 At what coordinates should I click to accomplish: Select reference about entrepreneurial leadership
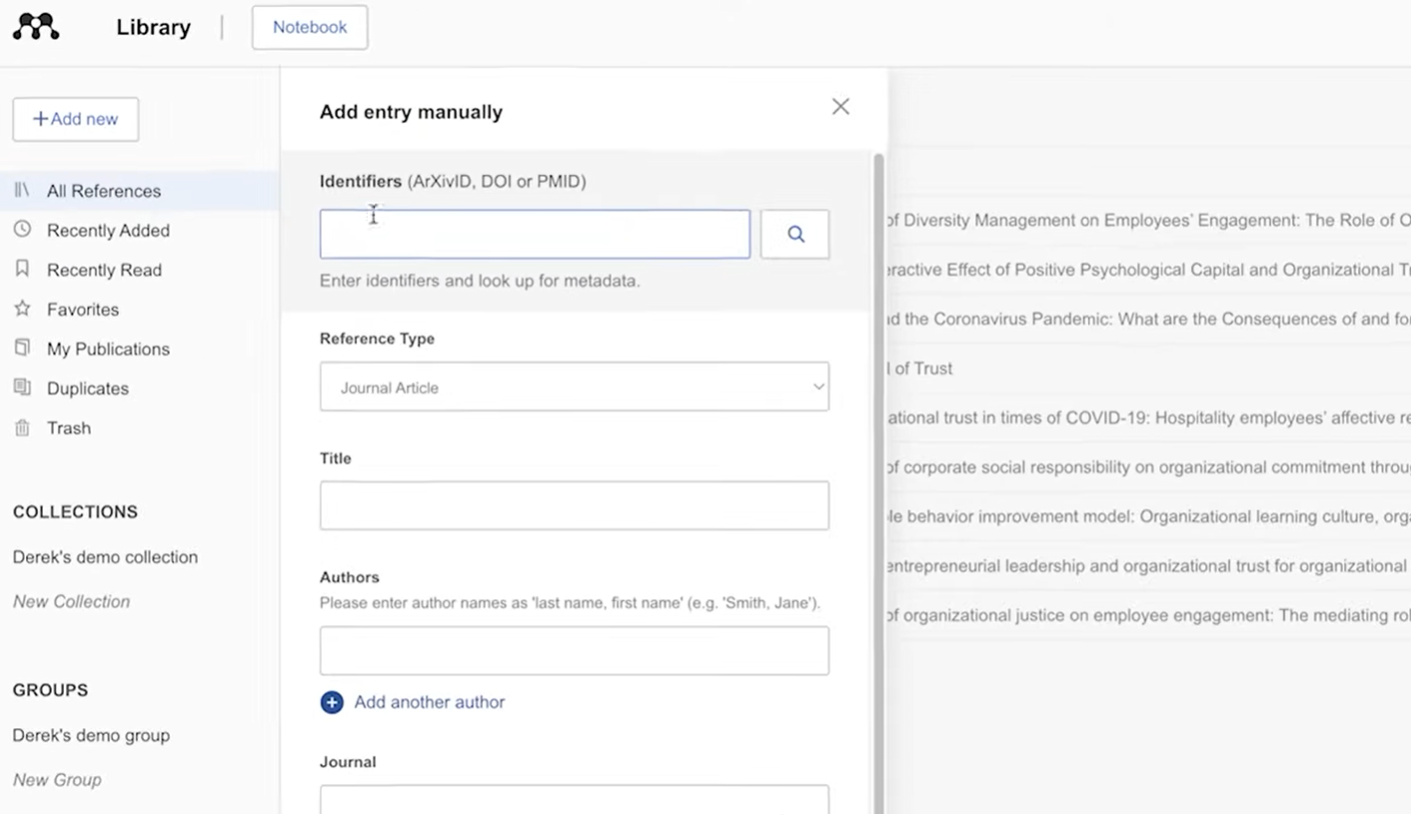click(1148, 565)
